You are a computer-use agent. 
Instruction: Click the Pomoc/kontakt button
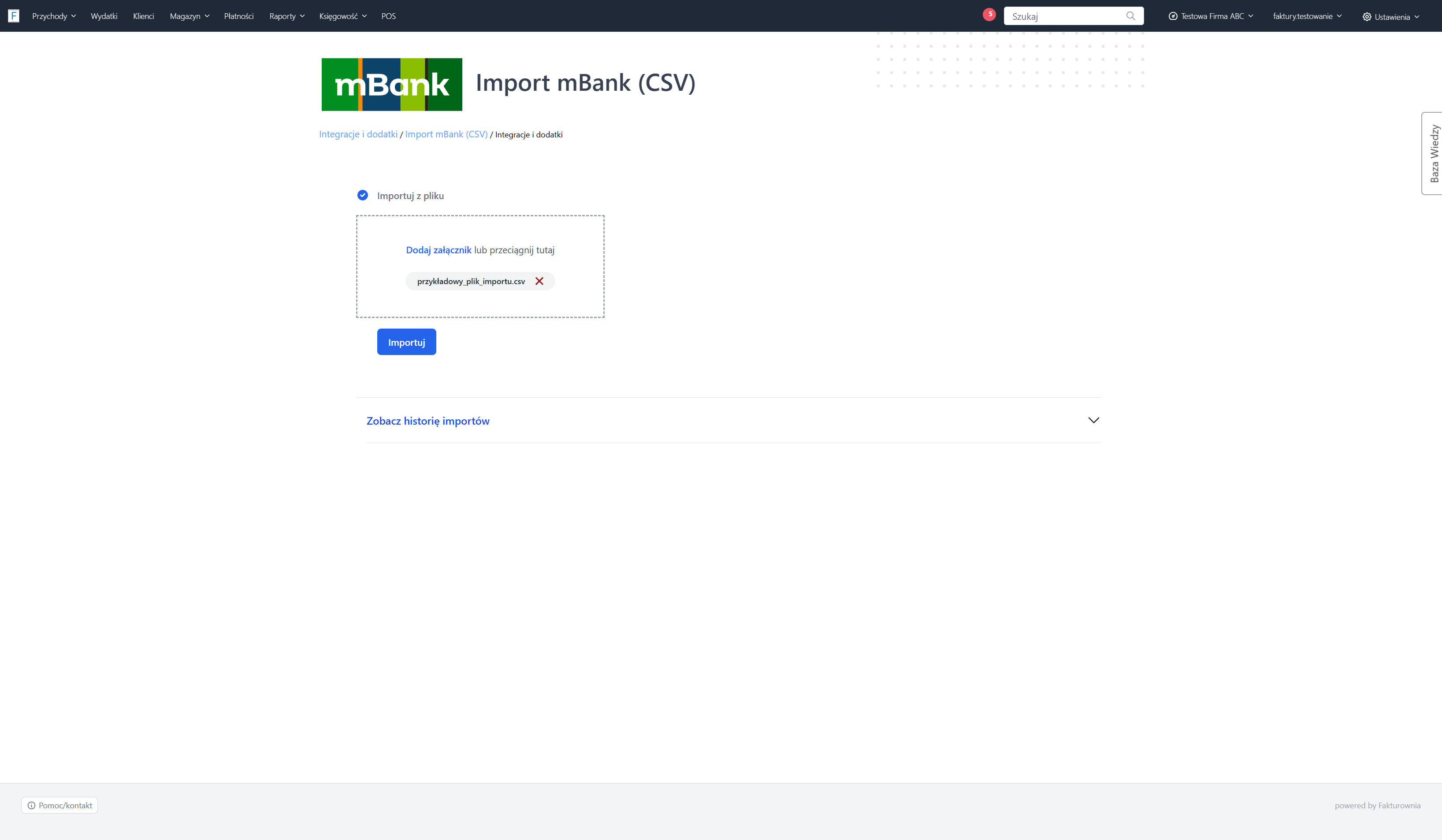click(x=59, y=805)
